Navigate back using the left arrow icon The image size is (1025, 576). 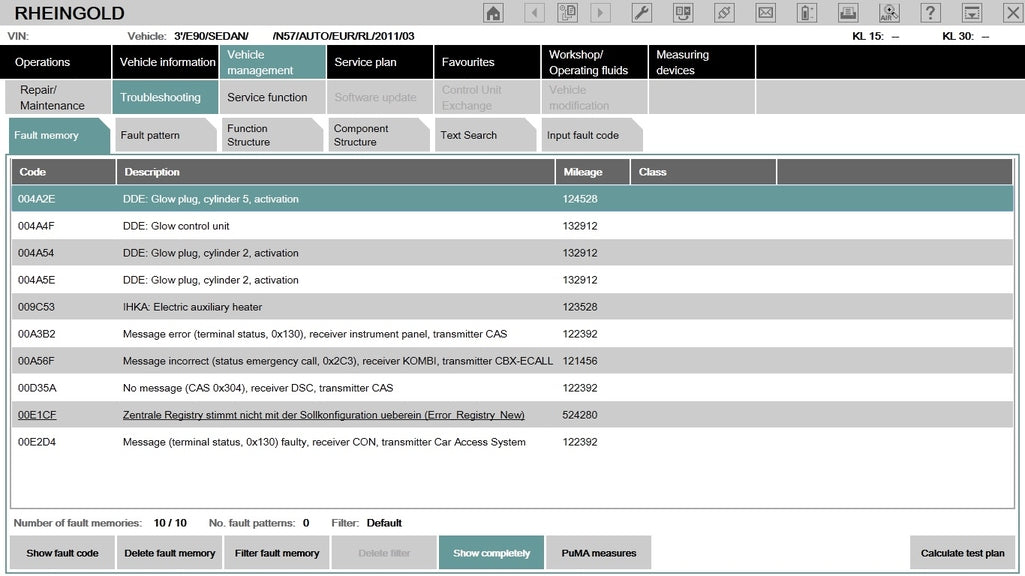click(534, 12)
